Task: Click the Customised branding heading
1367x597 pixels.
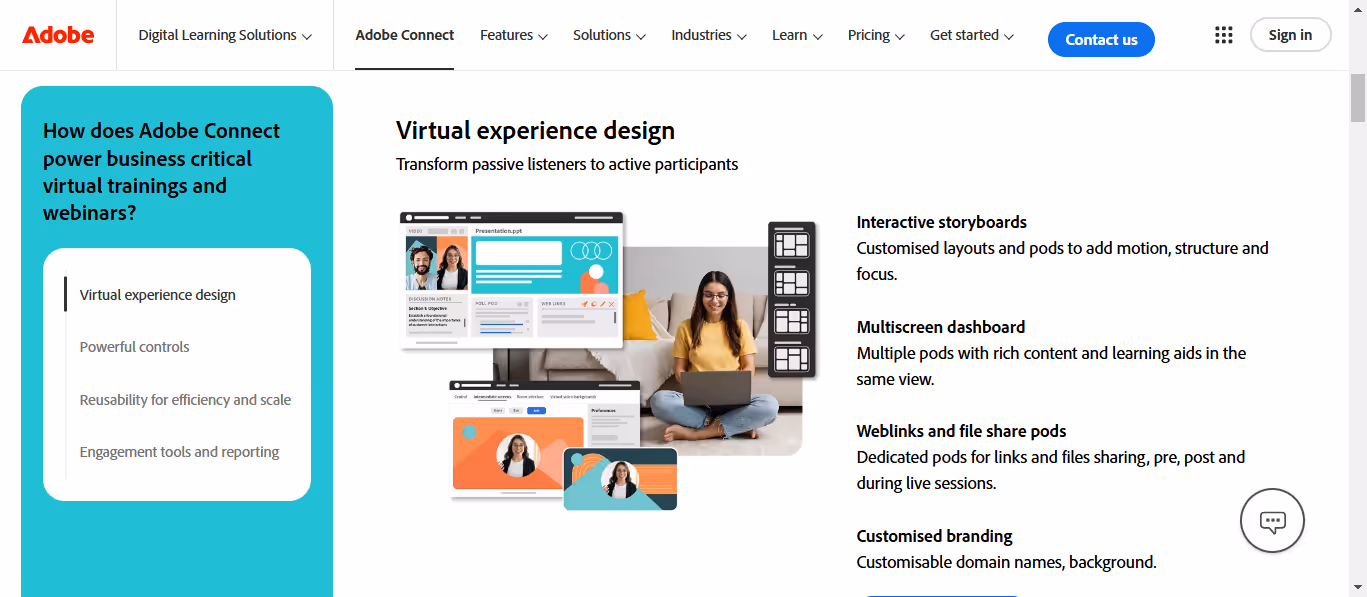Action: click(x=935, y=536)
